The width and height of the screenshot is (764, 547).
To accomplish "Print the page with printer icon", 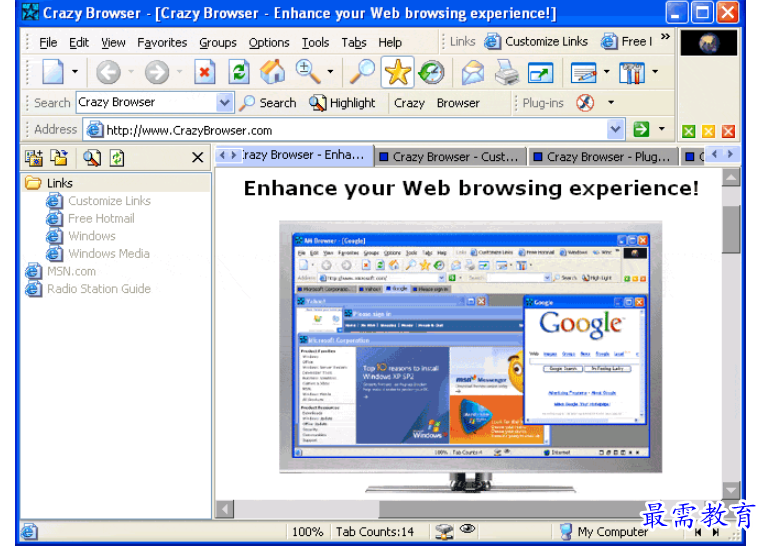I will [x=507, y=72].
